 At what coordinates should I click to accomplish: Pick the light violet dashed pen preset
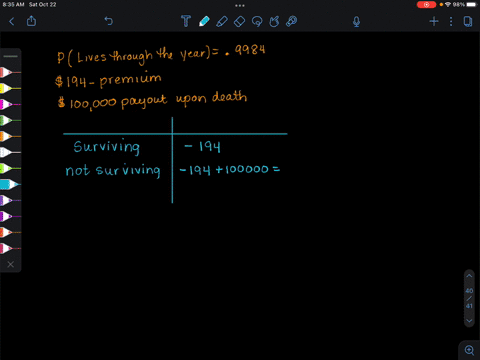click(10, 200)
